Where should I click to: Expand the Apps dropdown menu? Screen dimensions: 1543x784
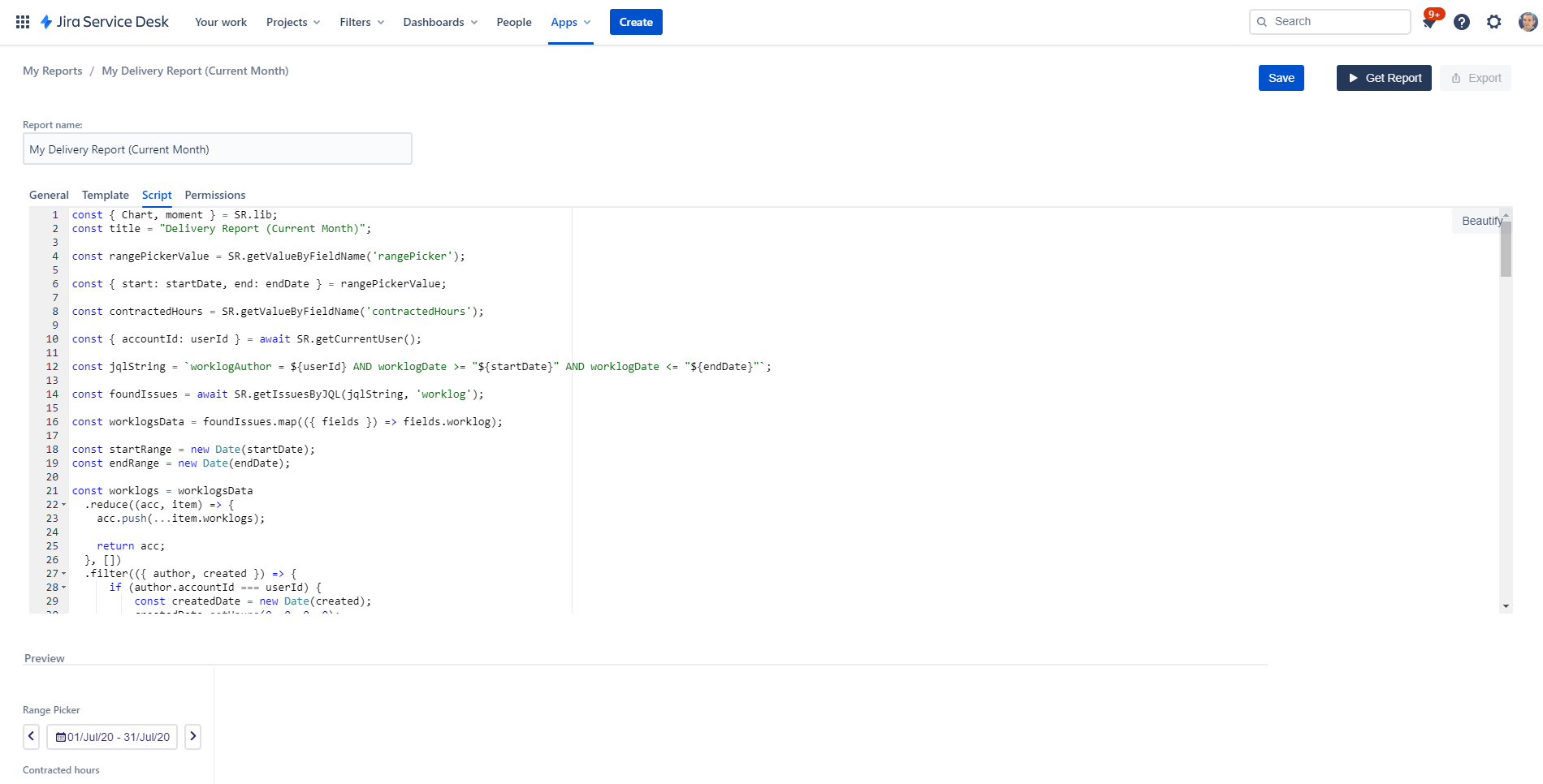click(x=570, y=22)
